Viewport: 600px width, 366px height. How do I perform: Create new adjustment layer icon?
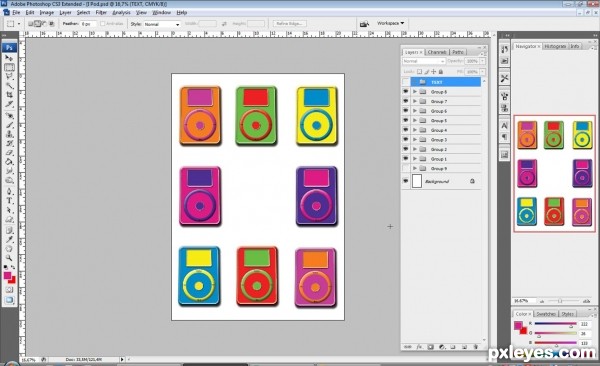[x=442, y=347]
